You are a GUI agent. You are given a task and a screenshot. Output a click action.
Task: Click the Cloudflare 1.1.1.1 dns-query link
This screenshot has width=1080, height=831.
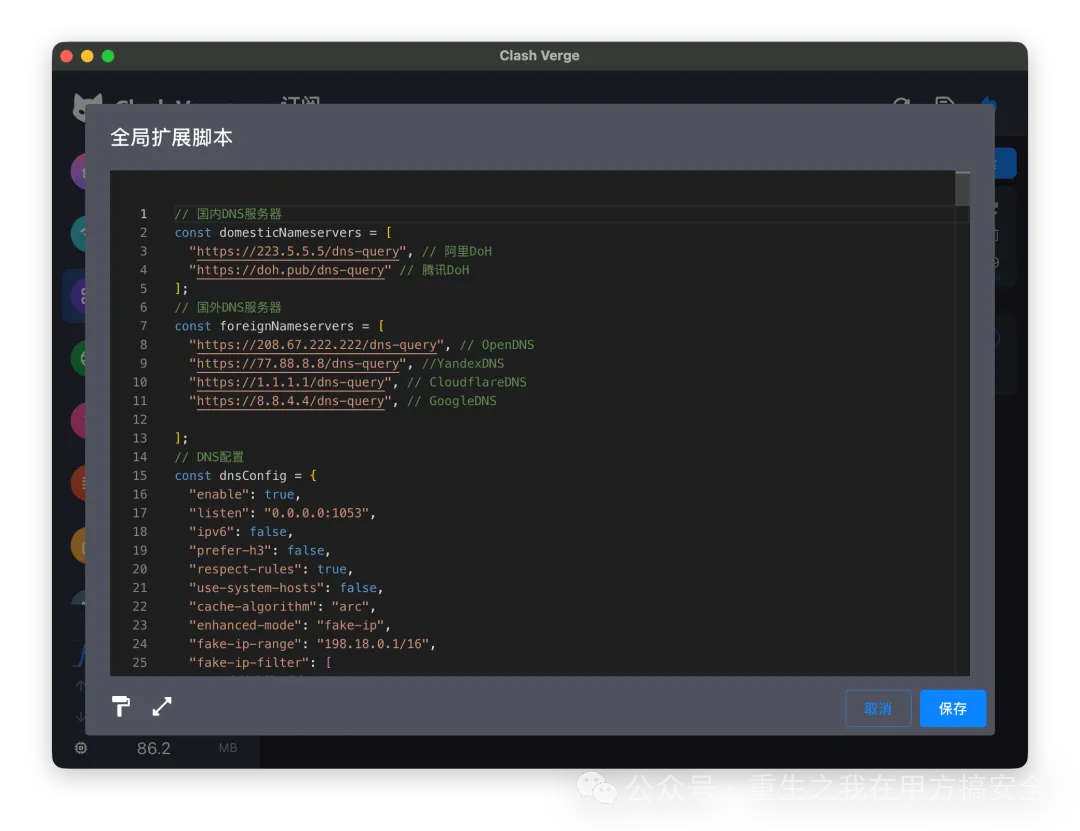coord(290,383)
